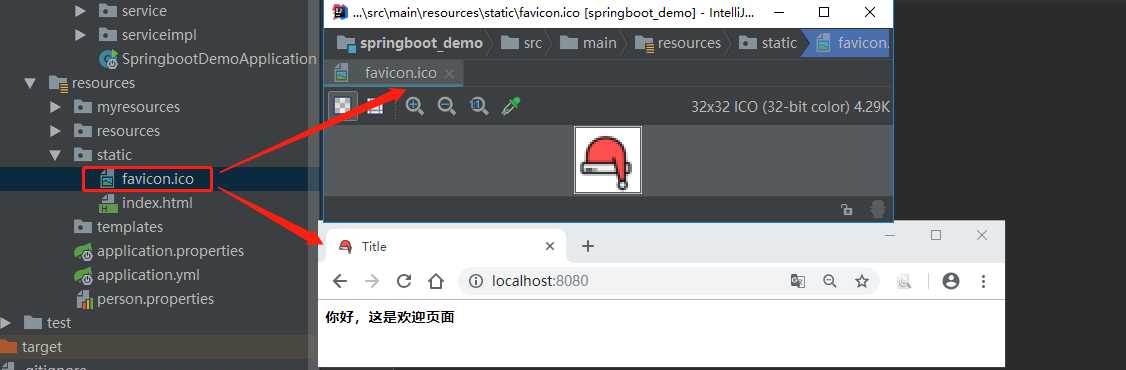Screen dimensions: 1126x370
Task: Expand the nested resources folder arrow
Action: click(55, 131)
